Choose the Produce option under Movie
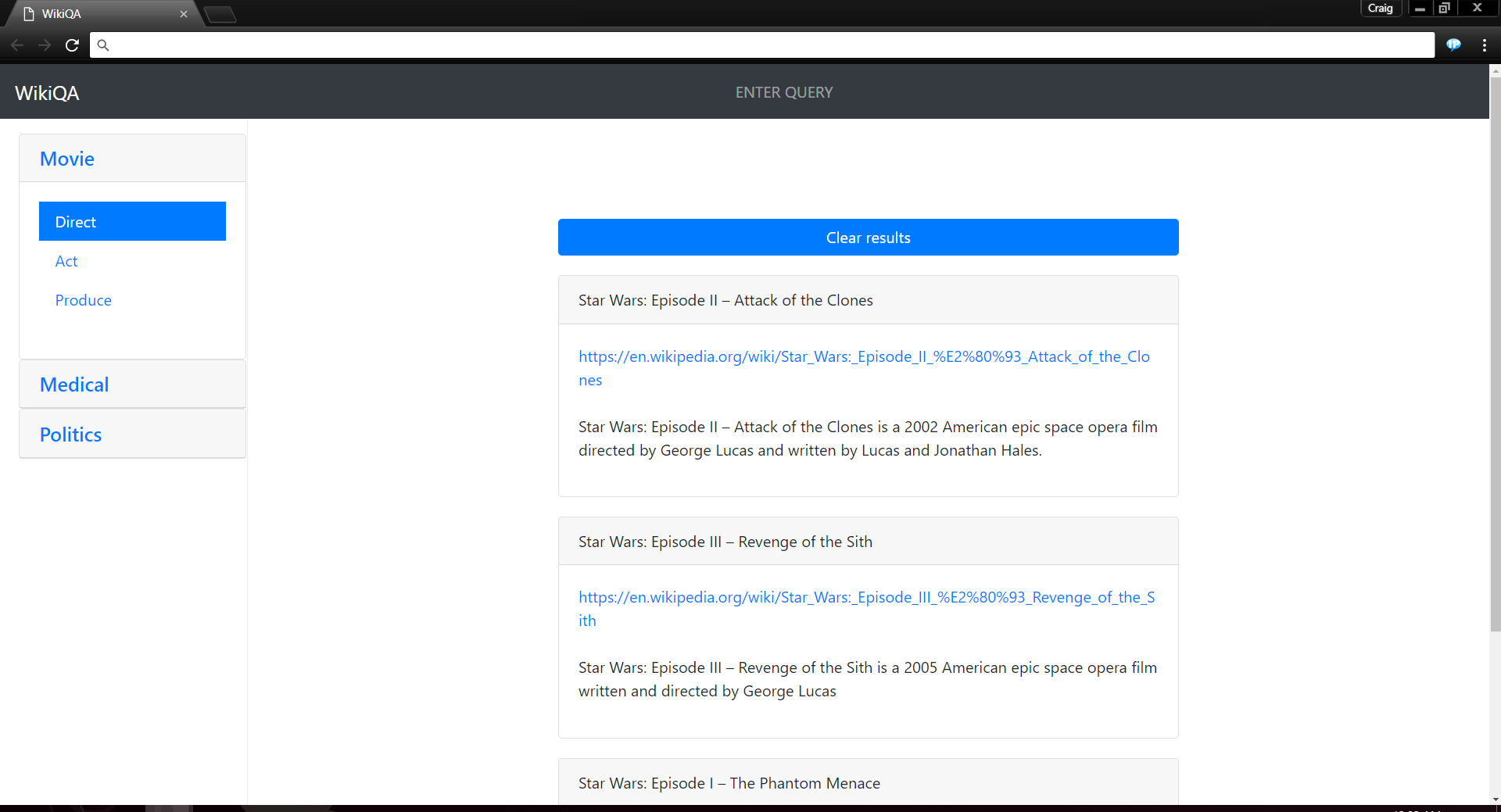1501x812 pixels. coord(84,300)
